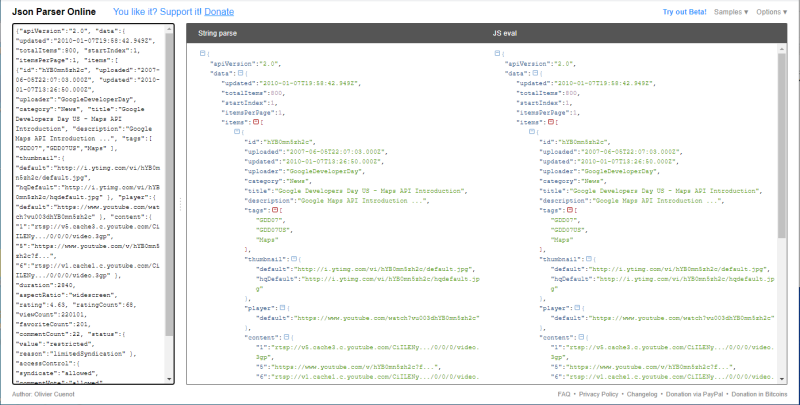Screen dimensions: 800x405
Task: Collapse the "player" object in JS eval
Action: tap(572, 309)
